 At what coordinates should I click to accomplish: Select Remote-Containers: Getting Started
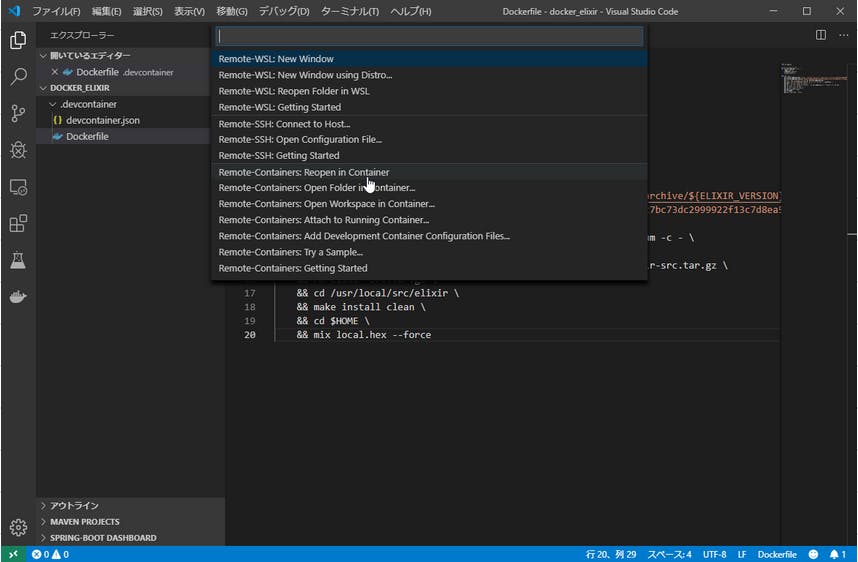(430, 268)
